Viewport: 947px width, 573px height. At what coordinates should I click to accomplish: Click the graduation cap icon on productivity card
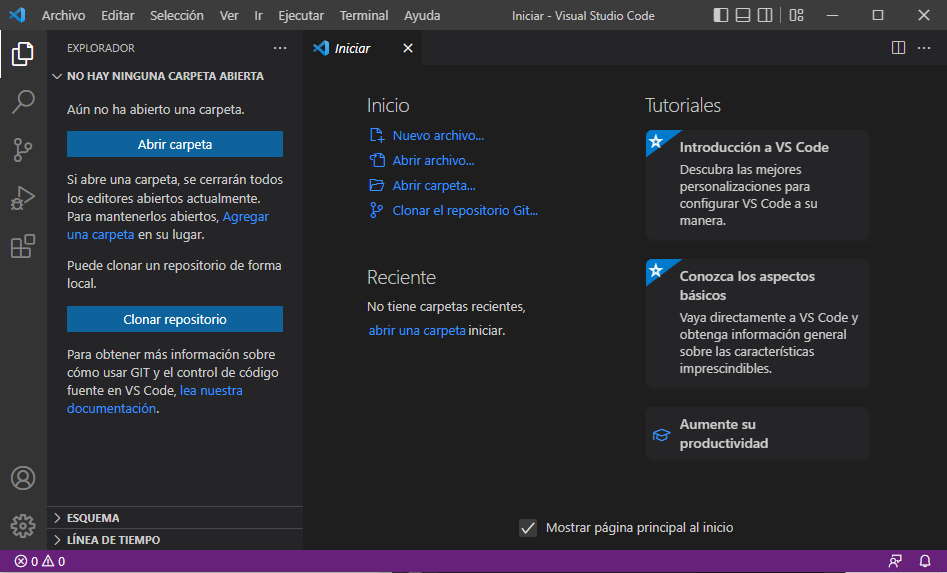coord(661,434)
